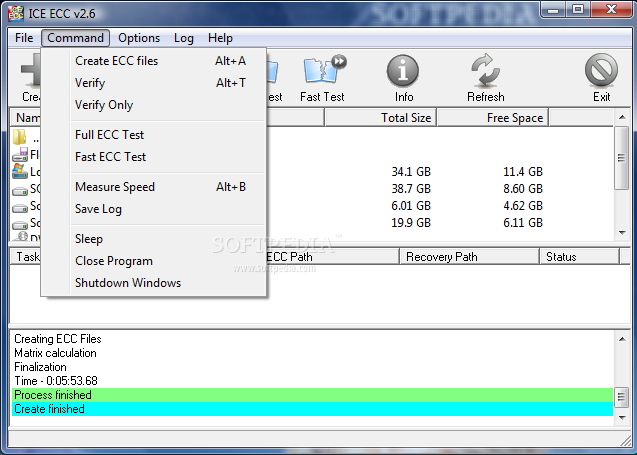The width and height of the screenshot is (637, 455).
Task: Open the File menu
Action: coord(24,38)
